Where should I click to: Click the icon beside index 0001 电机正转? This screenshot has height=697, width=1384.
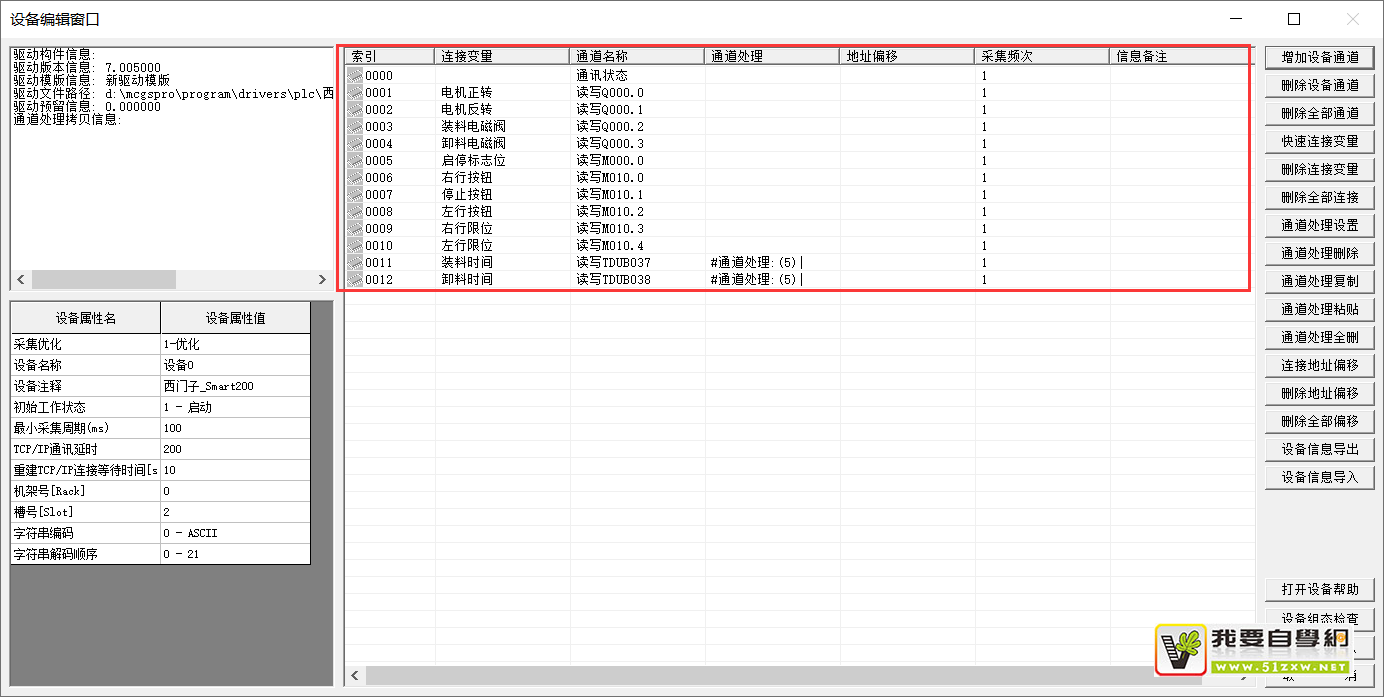(x=355, y=93)
